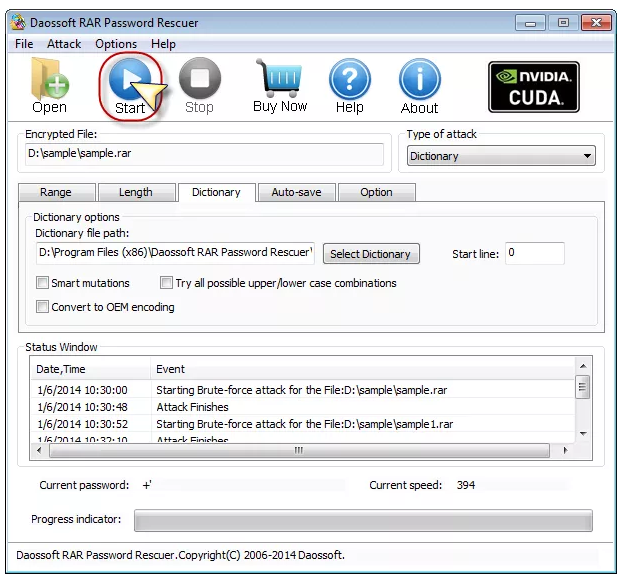628x584 pixels.
Task: Click the status window vertical scrollbar thumb
Action: pos(582,387)
